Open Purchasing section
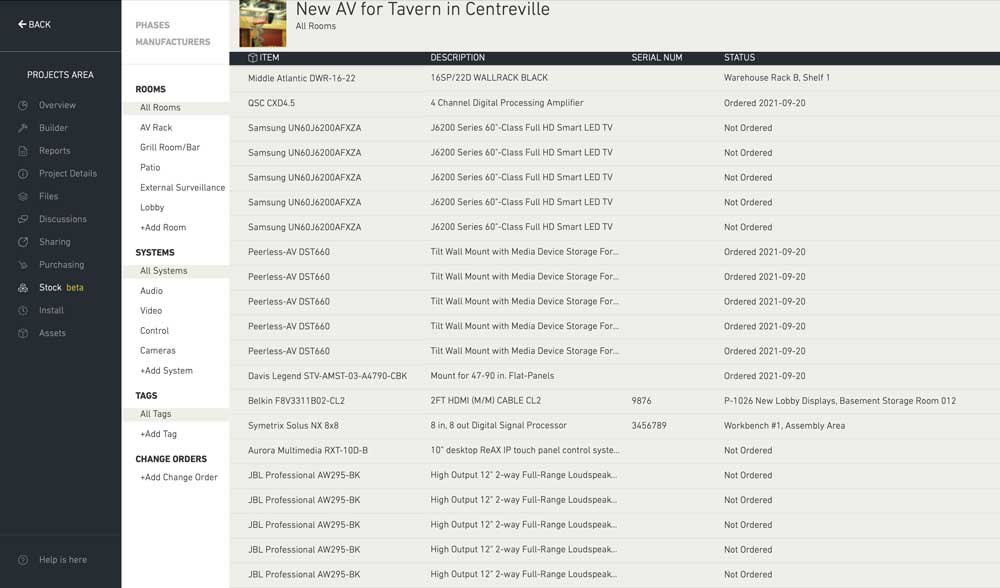The width and height of the screenshot is (1000, 588). [62, 265]
